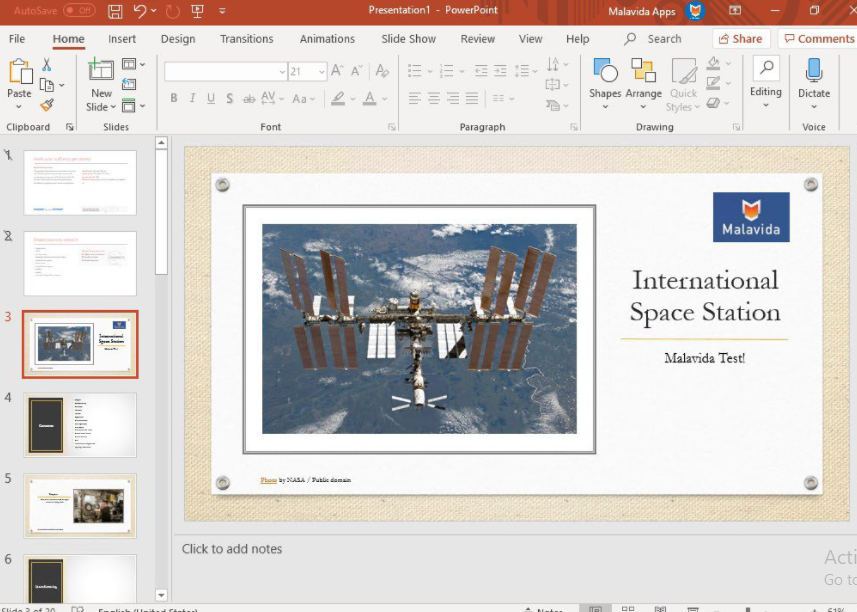Click the Save icon in title bar
The image size is (857, 612).
115,11
